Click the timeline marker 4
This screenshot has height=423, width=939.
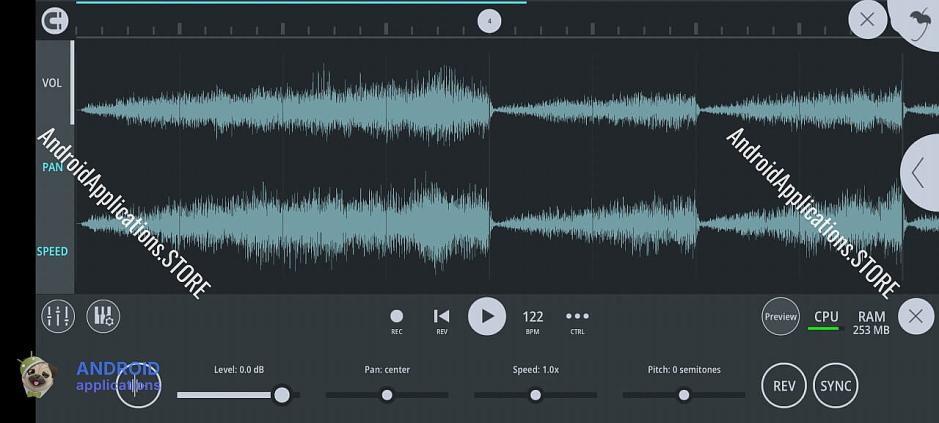point(489,22)
